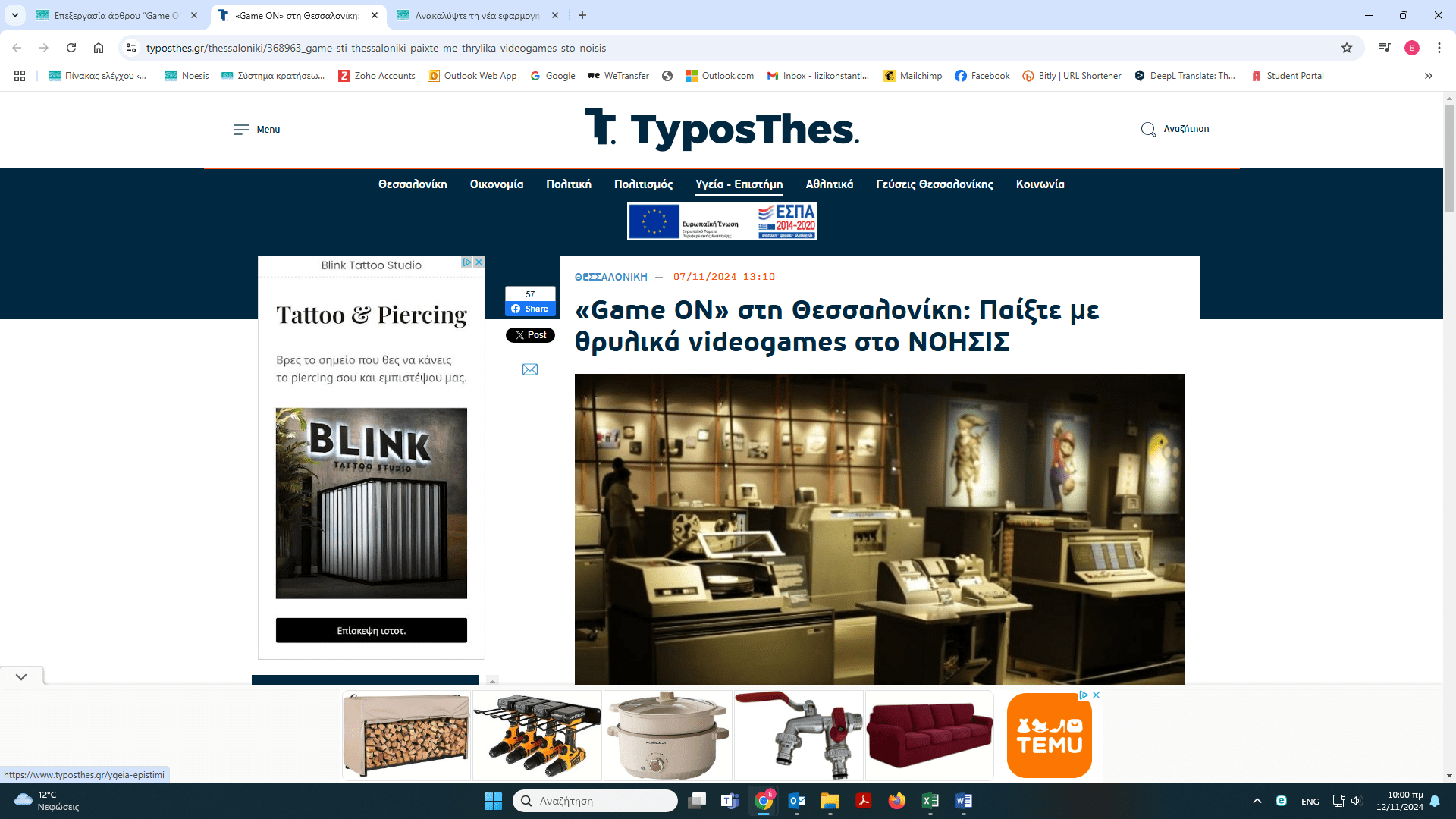This screenshot has width=1456, height=819.
Task: Click the page vertical scrollbar thumb
Action: tap(1449, 159)
